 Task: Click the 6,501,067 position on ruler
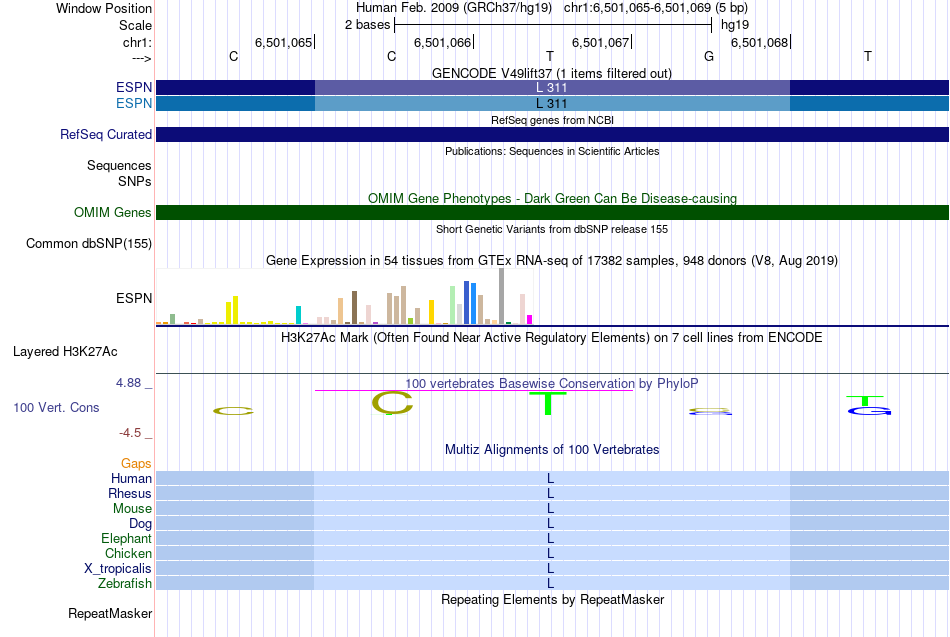601,42
